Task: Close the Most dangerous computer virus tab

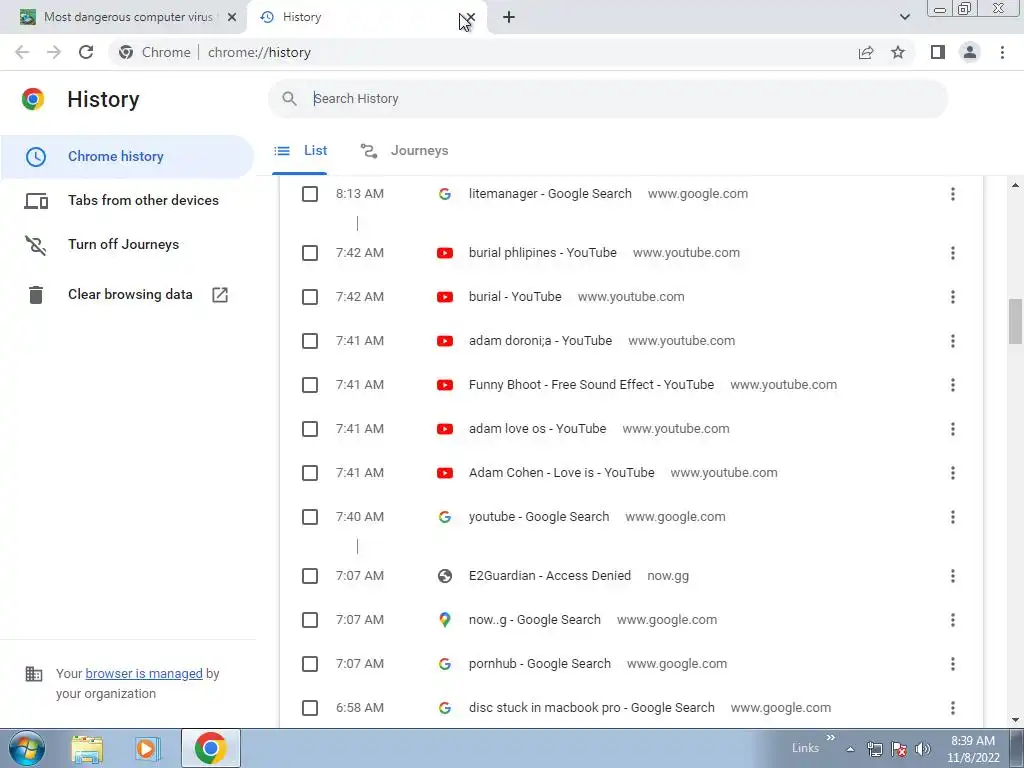Action: pyautogui.click(x=232, y=18)
